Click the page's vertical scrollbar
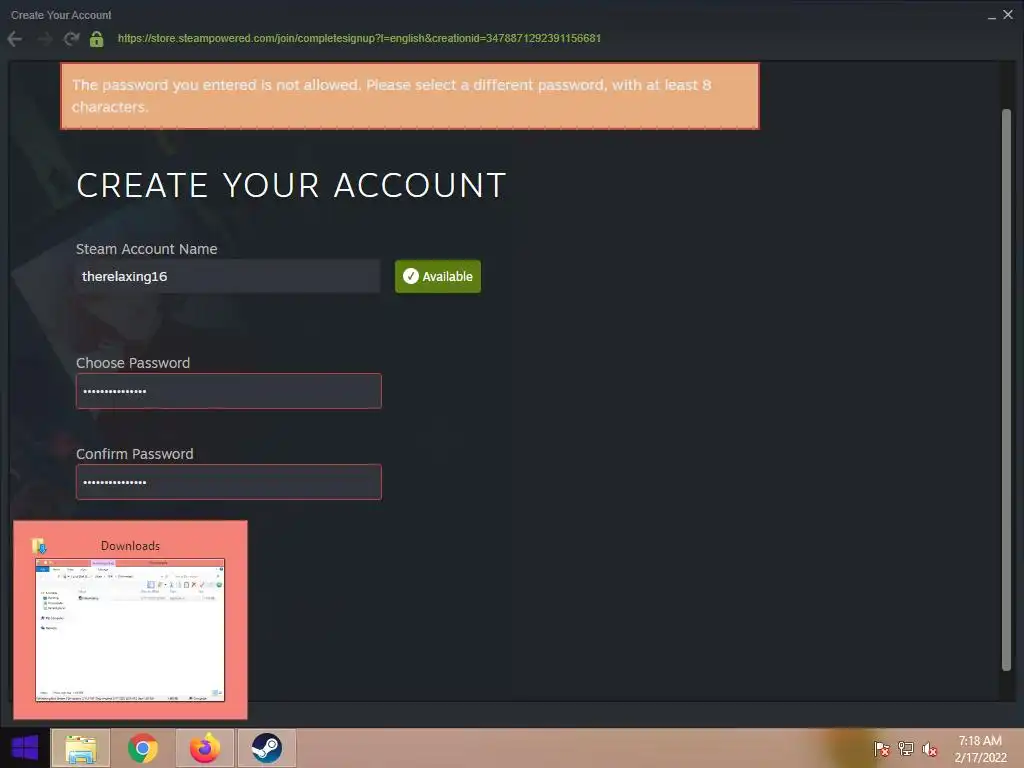1024x768 pixels. 1006,389
